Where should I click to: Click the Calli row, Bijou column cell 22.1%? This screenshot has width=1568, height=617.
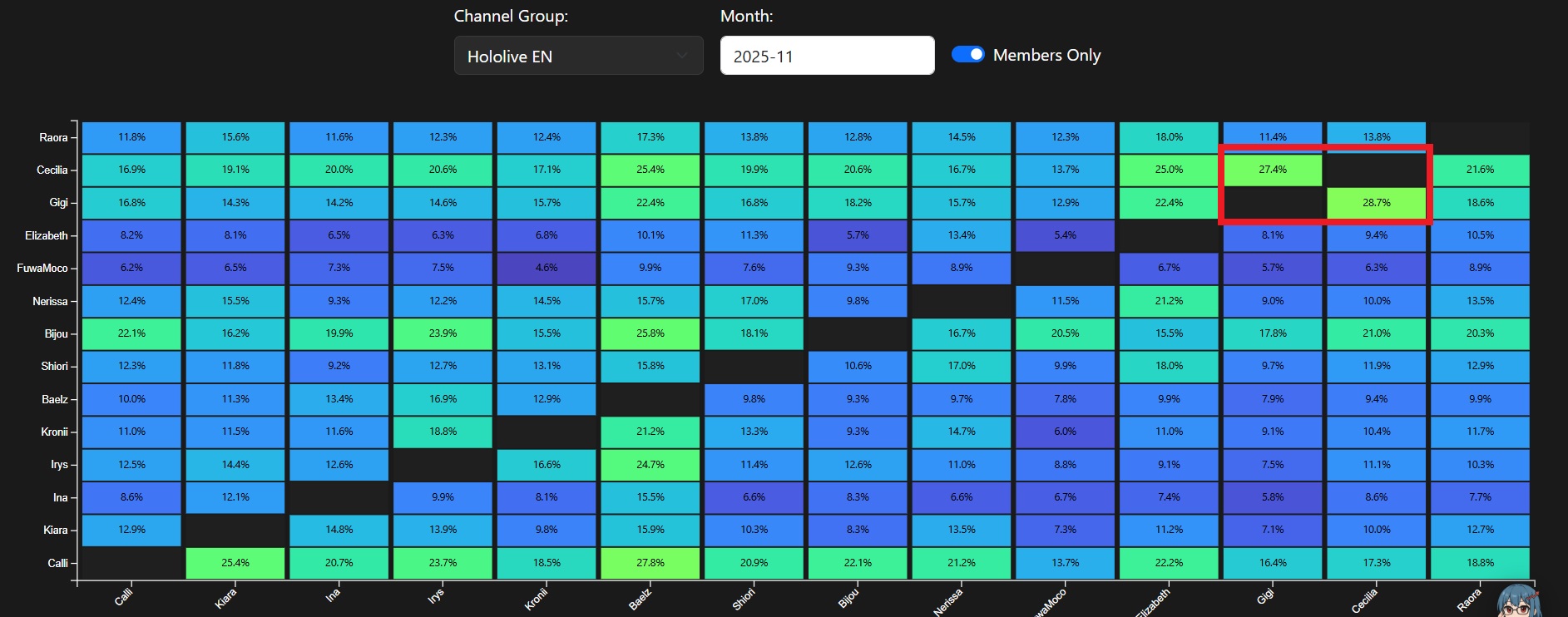click(858, 563)
